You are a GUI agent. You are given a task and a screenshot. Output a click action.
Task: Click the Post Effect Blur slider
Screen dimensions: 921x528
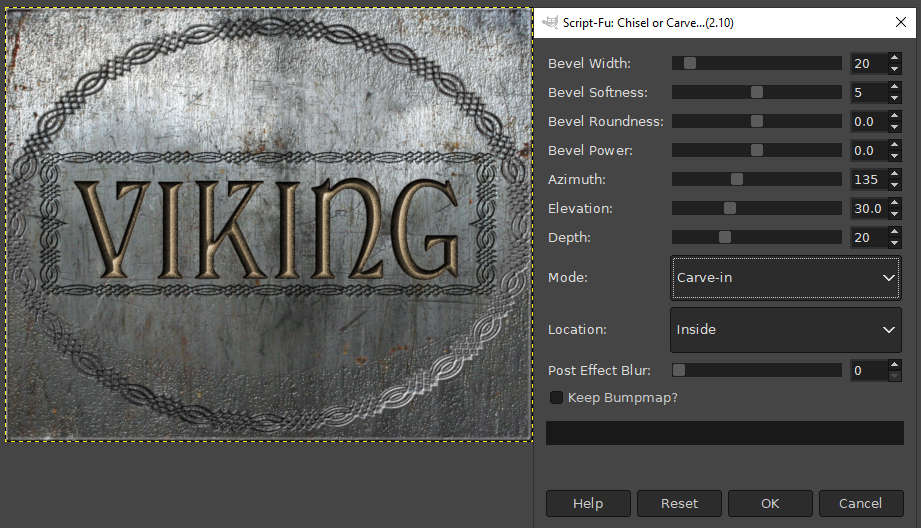tap(757, 370)
